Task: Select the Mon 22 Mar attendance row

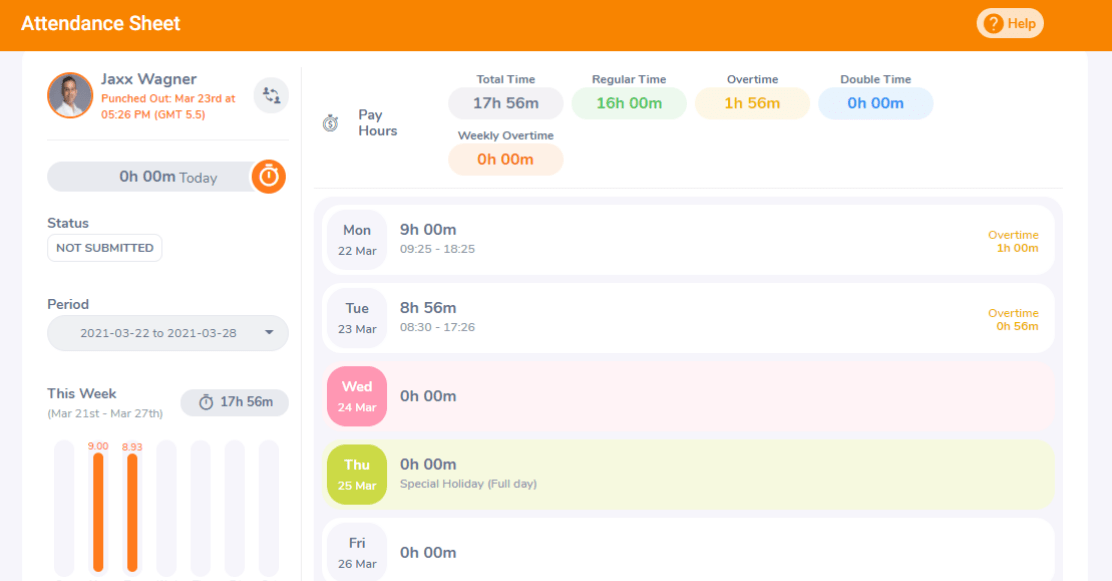Action: point(687,239)
